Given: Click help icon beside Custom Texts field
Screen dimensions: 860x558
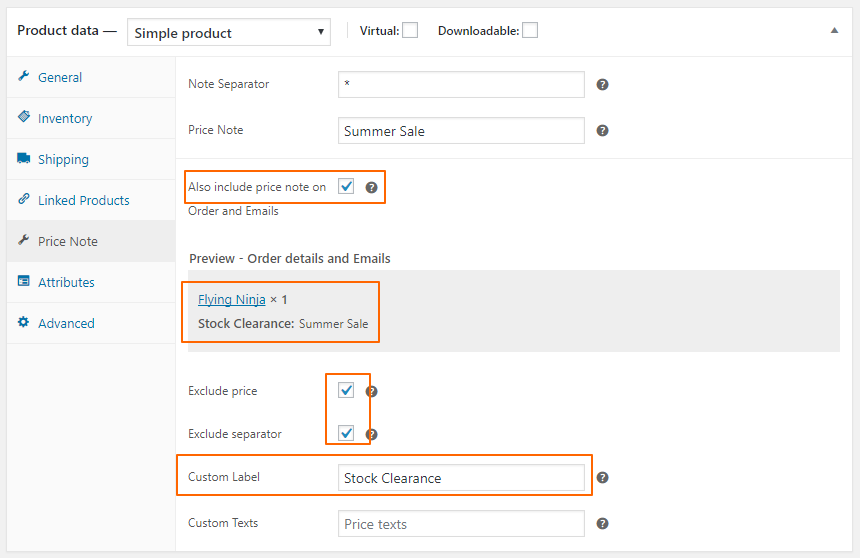Looking at the screenshot, I should coord(602,524).
